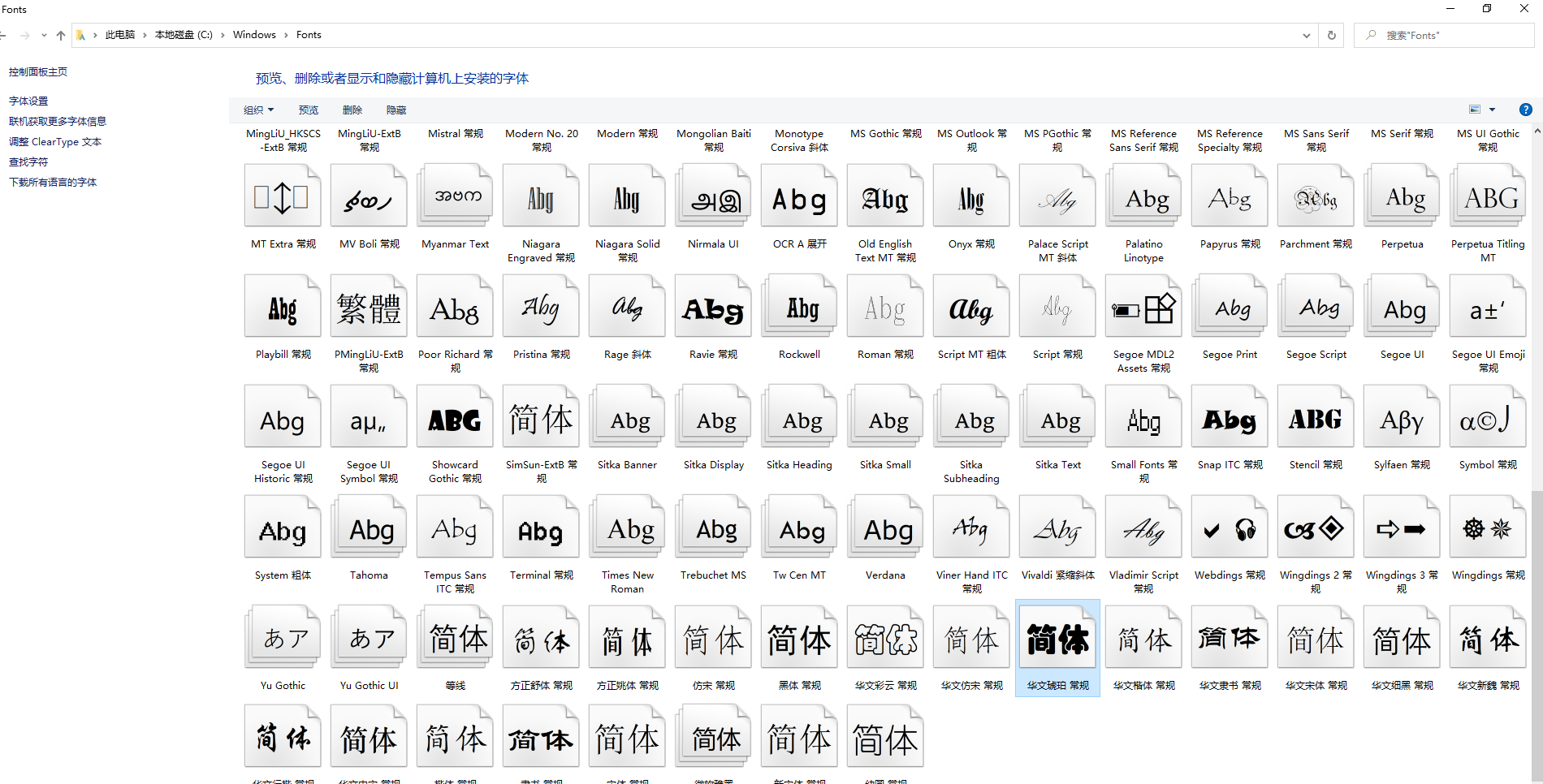Click the Windows breadcrumb in the address bar

tap(254, 35)
